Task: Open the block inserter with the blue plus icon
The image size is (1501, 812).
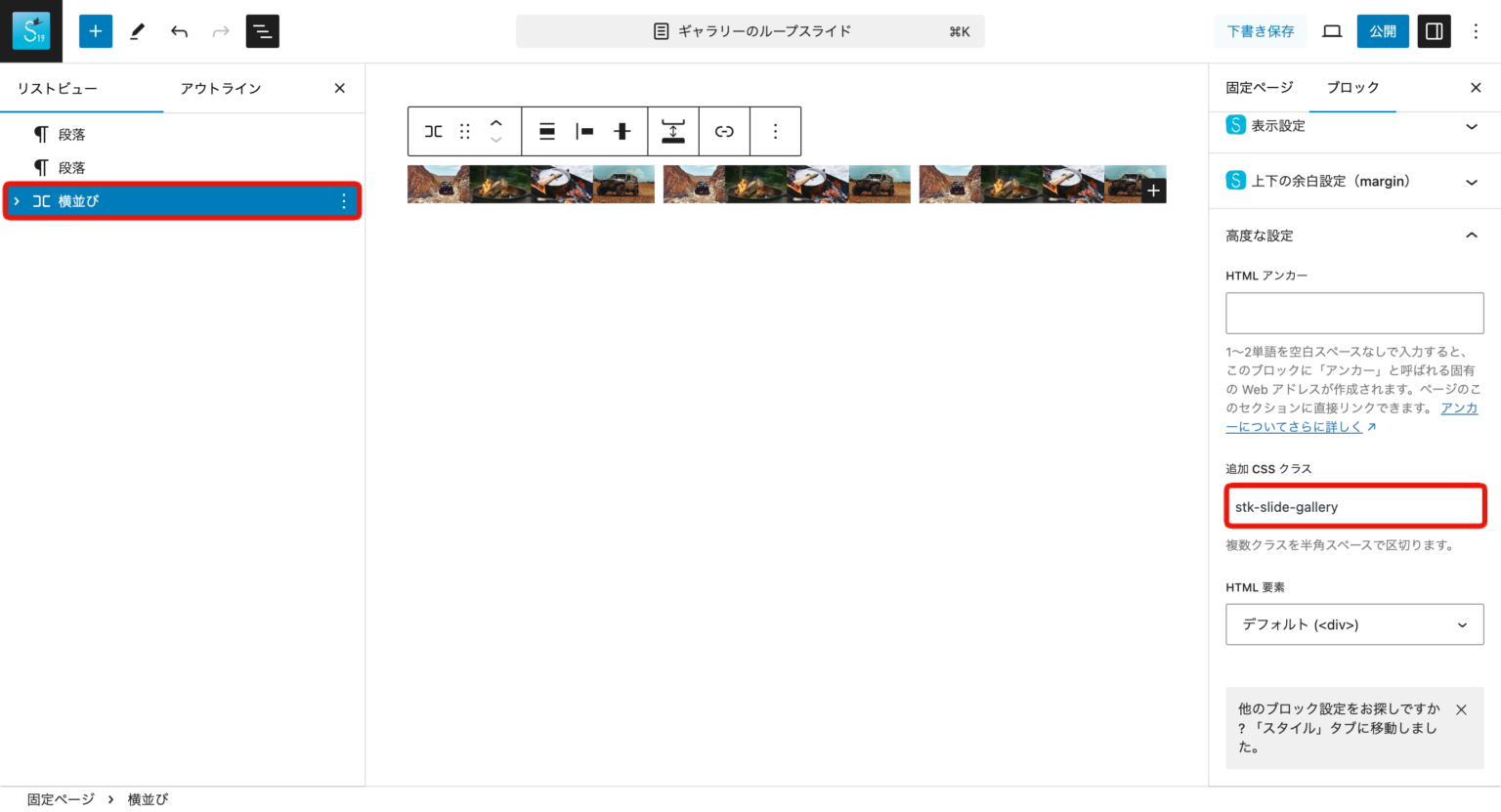Action: pyautogui.click(x=95, y=30)
